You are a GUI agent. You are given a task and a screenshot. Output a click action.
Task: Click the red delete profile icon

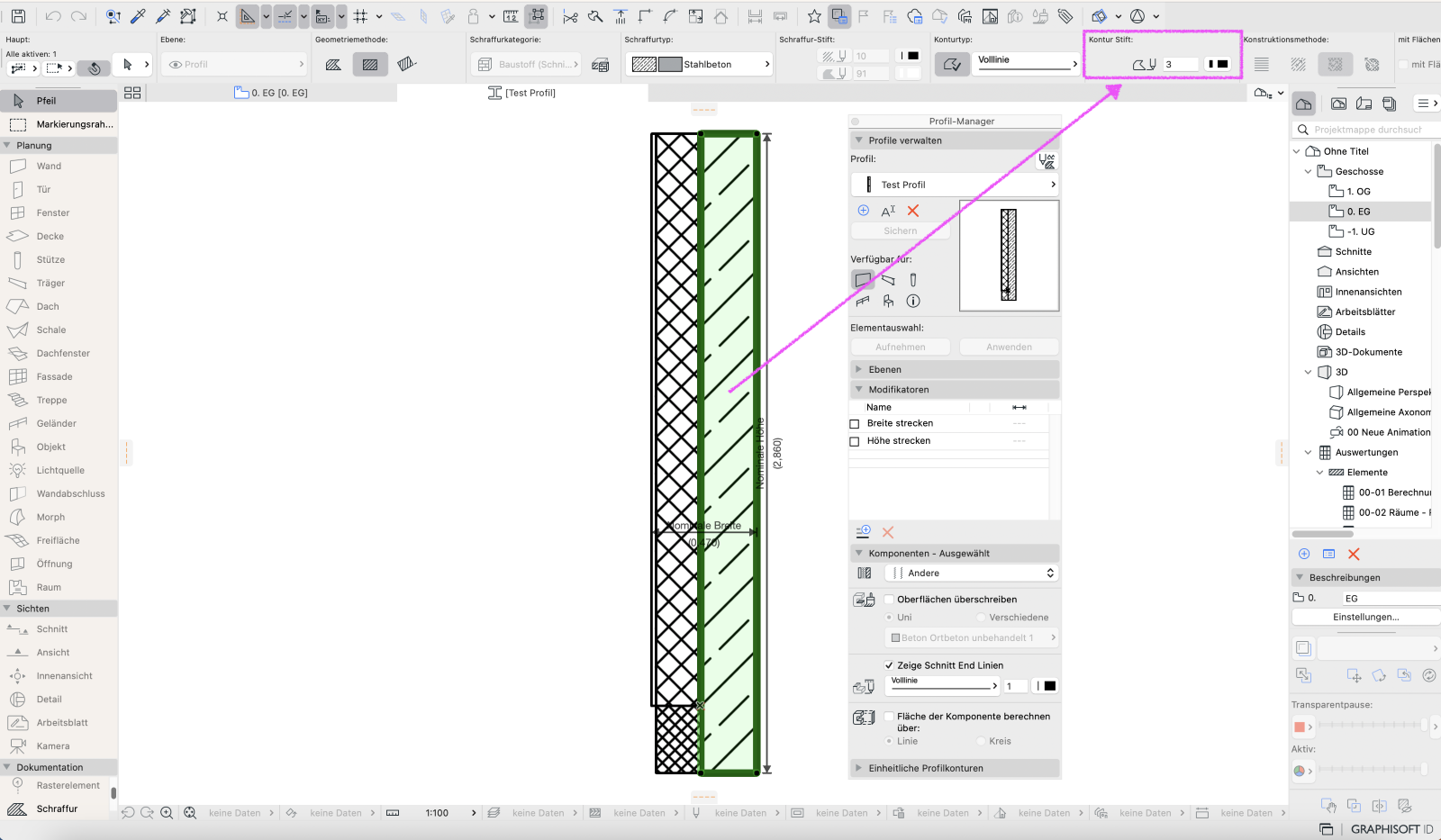tap(913, 211)
